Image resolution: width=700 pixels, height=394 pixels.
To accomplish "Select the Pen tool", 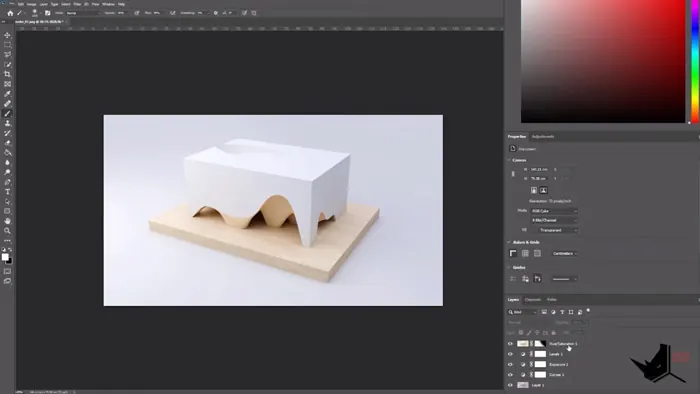I will pyautogui.click(x=7, y=182).
